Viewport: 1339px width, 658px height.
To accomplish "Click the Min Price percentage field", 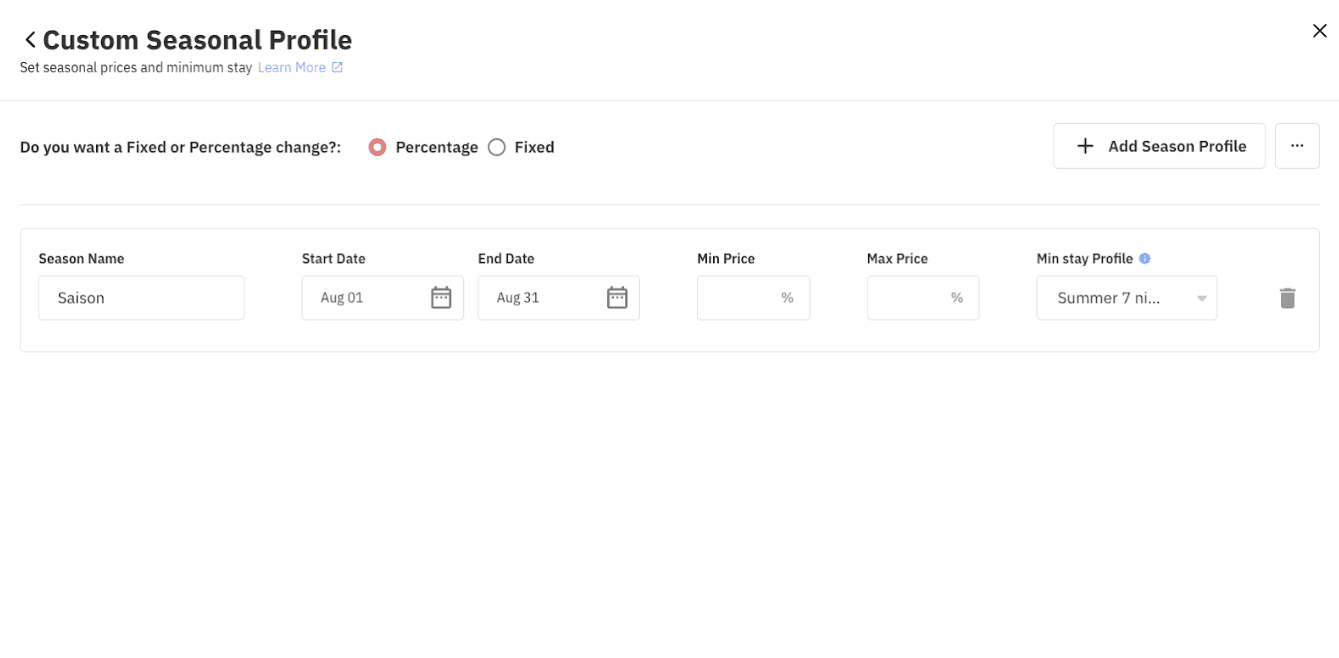I will (x=753, y=297).
